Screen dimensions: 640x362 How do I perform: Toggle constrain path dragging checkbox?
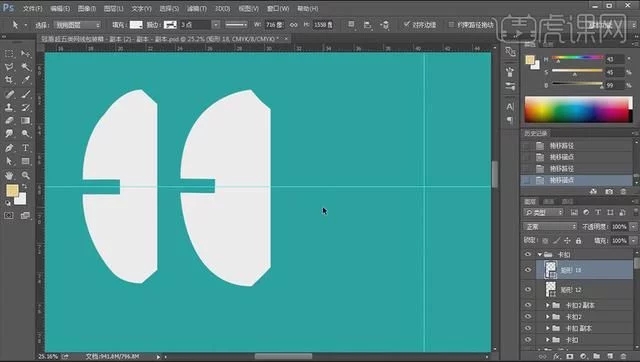(451, 24)
